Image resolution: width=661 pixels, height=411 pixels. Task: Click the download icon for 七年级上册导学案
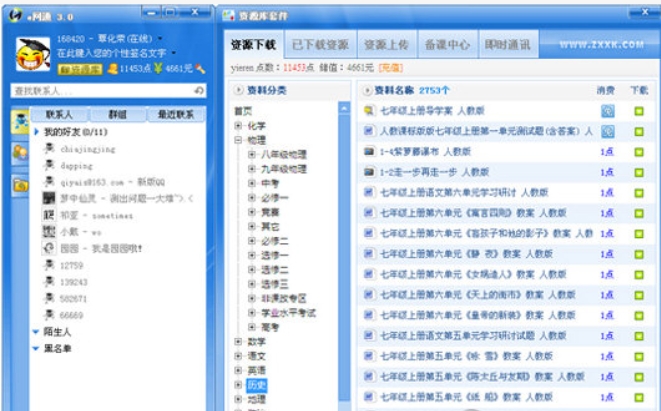[639, 111]
